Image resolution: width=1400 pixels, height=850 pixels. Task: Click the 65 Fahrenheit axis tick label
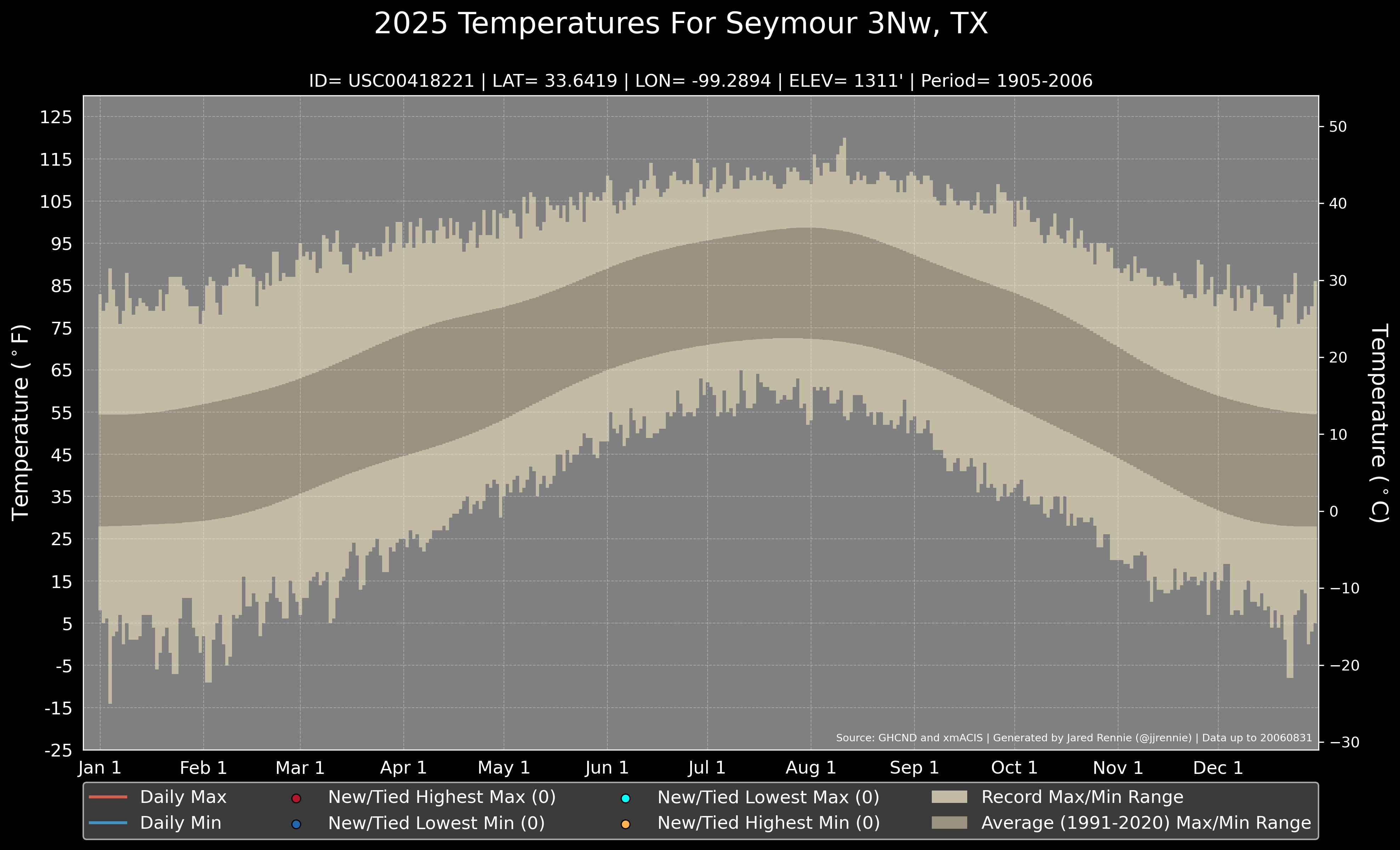62,371
